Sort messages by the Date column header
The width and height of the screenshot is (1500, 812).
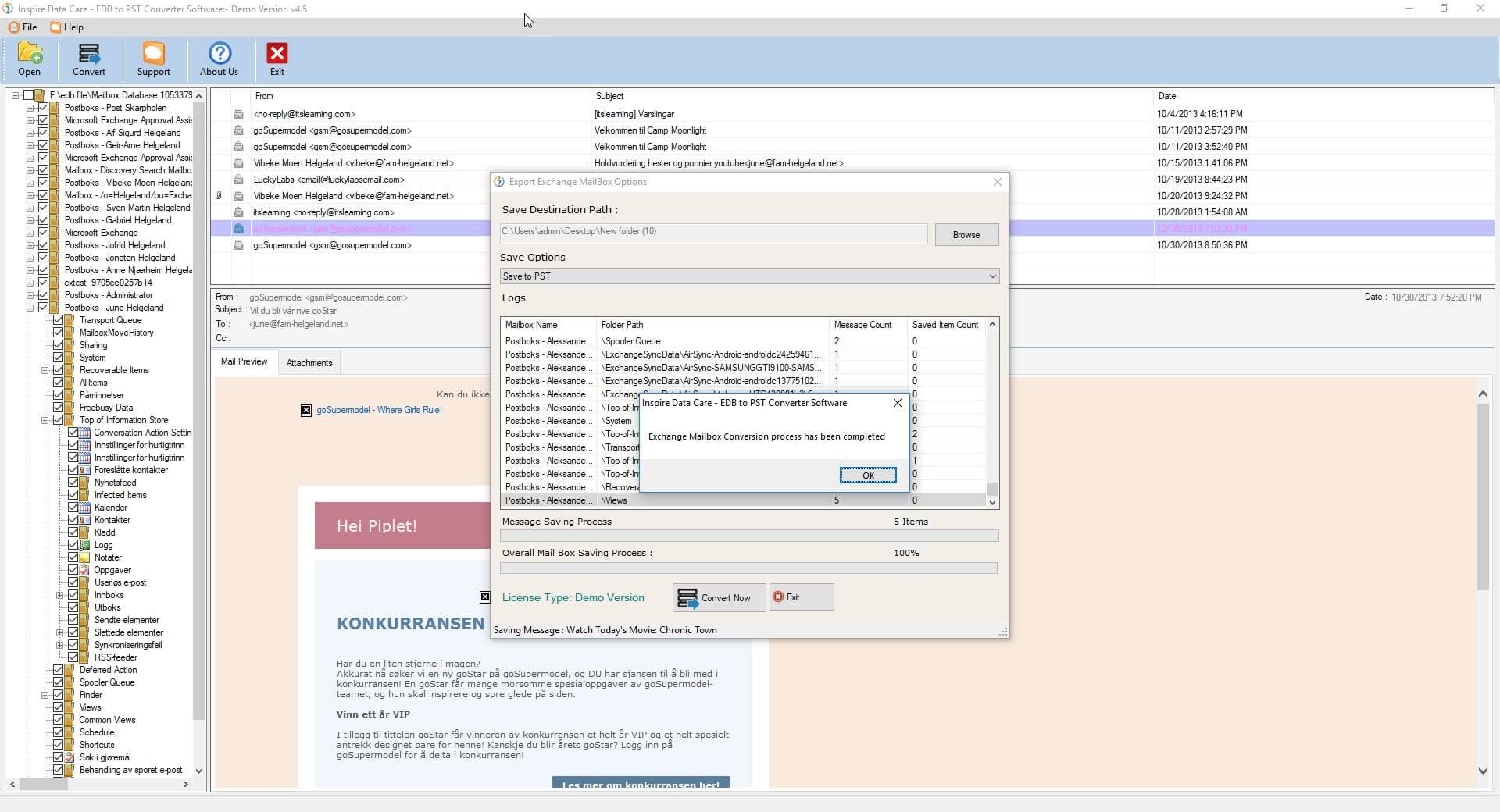[x=1324, y=96]
